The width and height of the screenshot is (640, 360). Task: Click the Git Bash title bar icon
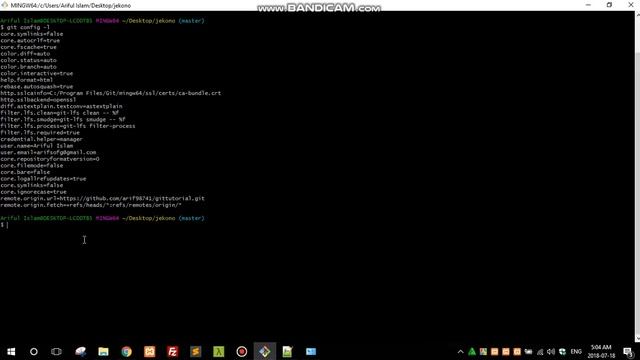4,5
